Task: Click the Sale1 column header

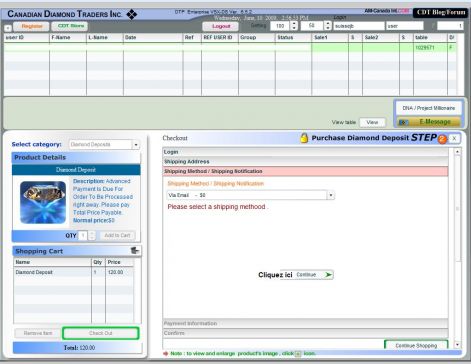Action: 330,37
